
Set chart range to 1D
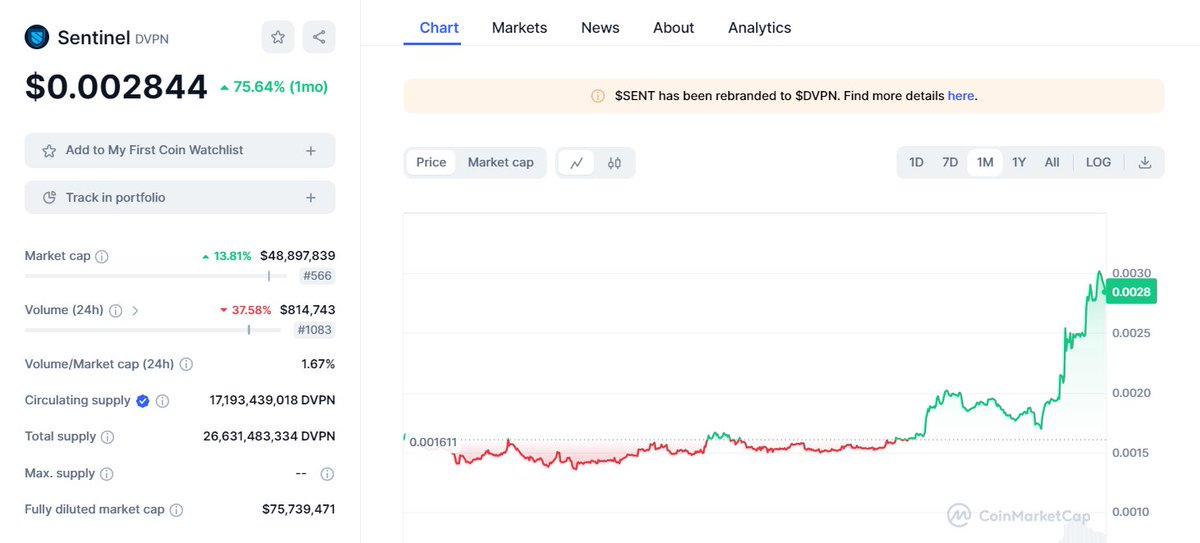pos(916,162)
